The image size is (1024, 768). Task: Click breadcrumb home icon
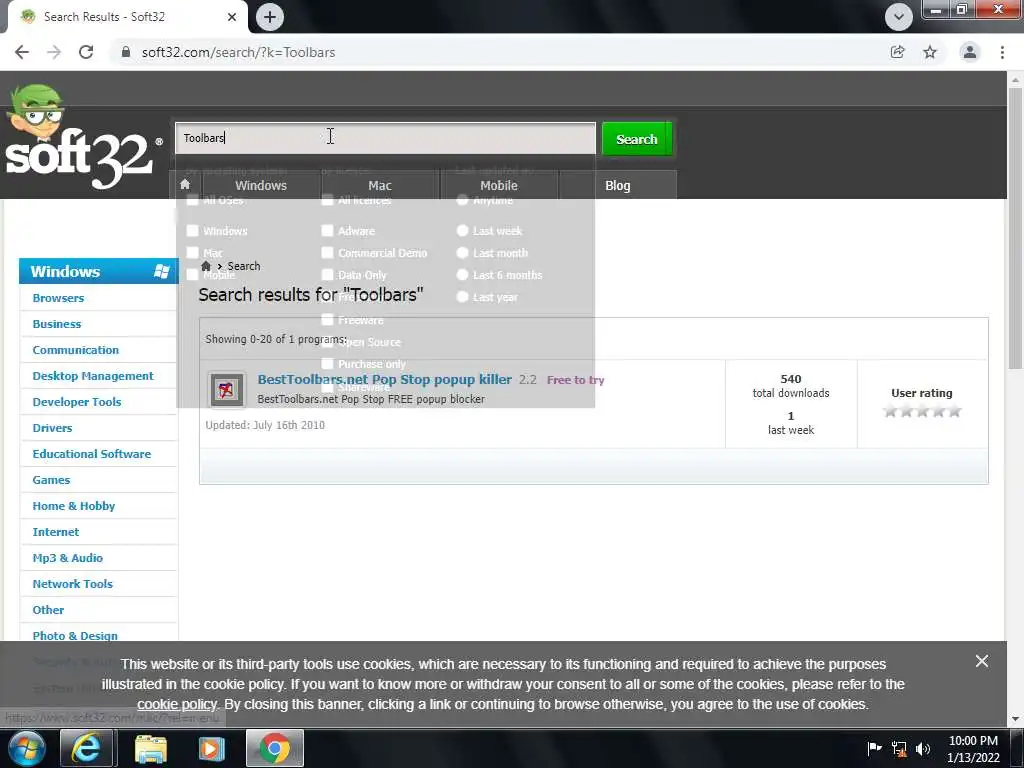point(206,266)
